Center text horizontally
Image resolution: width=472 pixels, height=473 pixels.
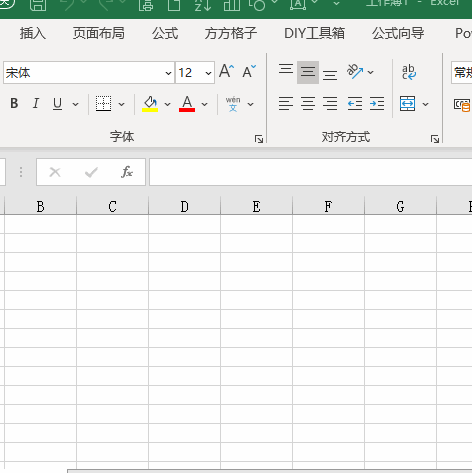(308, 104)
